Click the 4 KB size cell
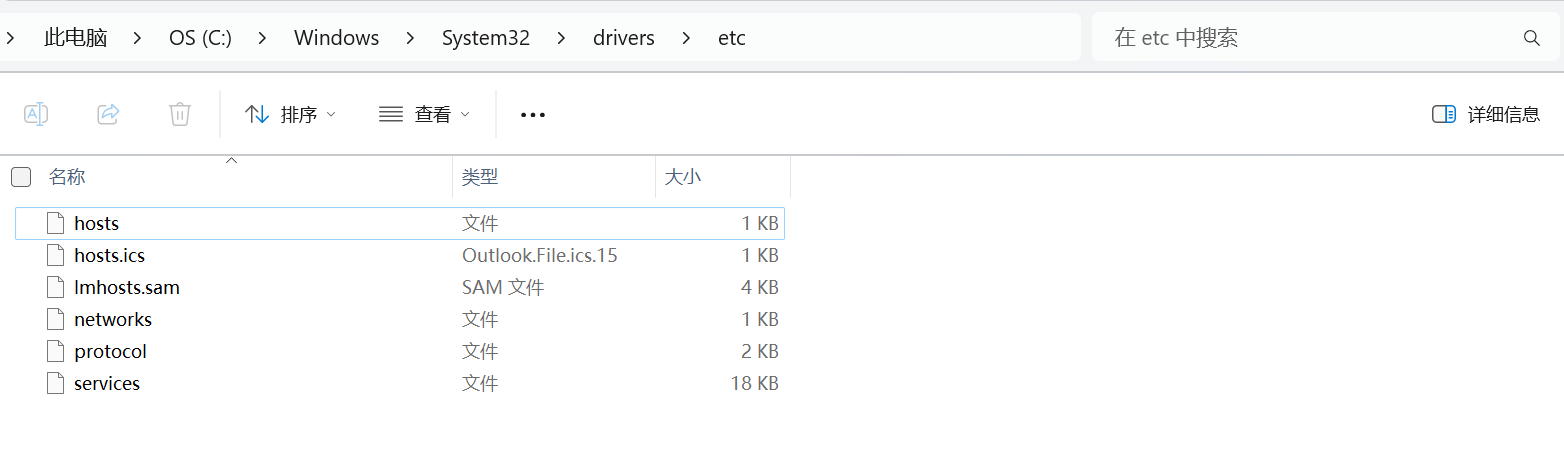 760,287
